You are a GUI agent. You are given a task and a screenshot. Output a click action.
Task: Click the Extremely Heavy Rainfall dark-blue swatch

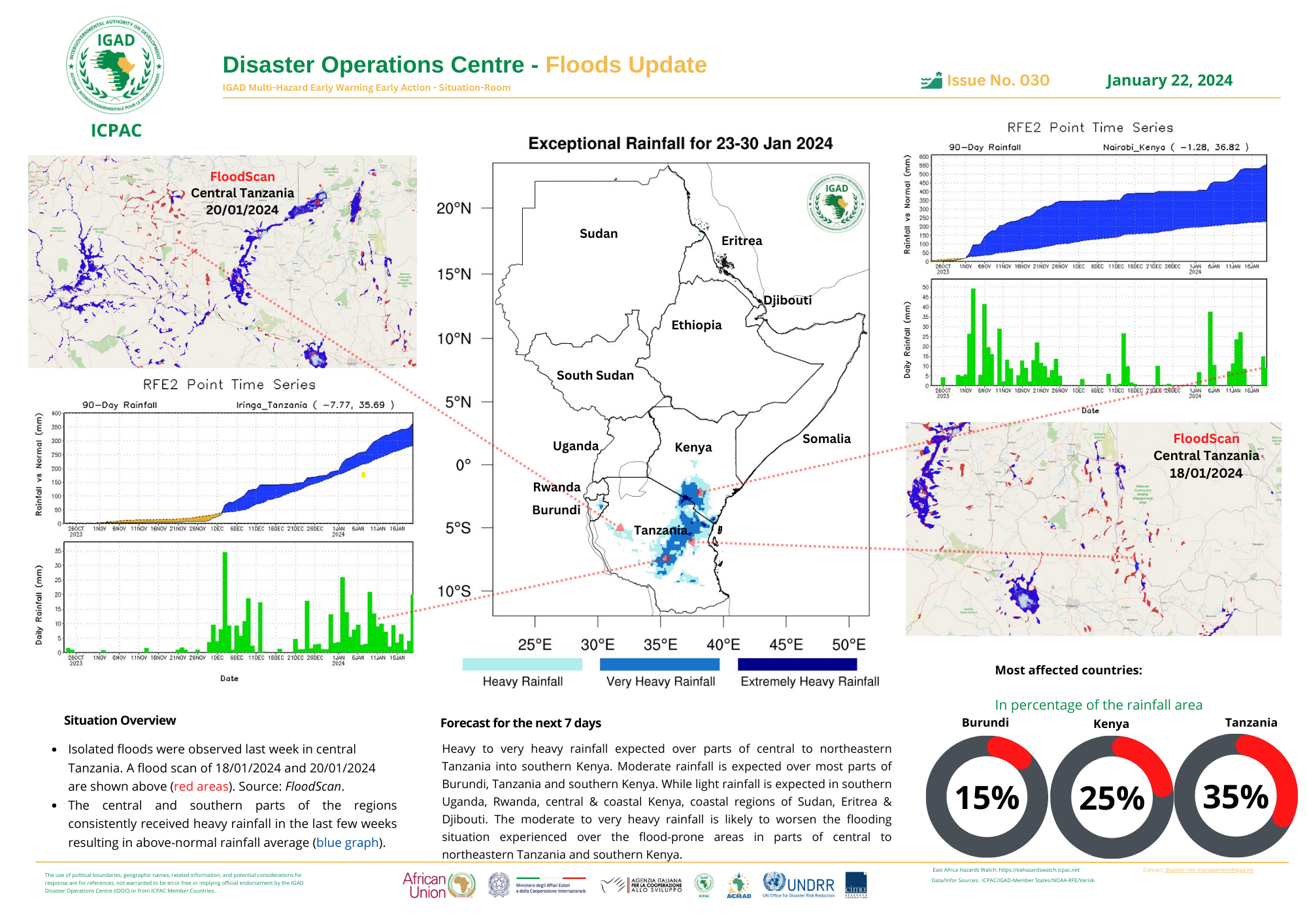797,664
